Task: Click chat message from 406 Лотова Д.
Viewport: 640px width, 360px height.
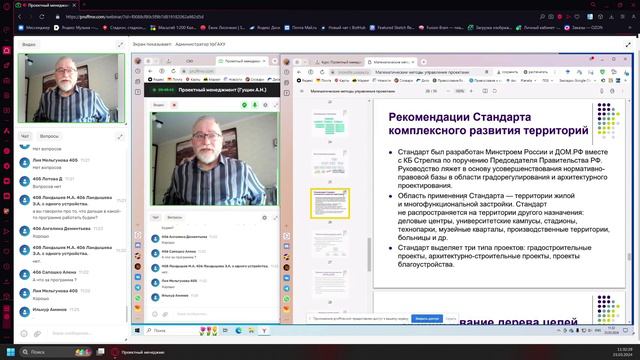Action: (x=72, y=182)
